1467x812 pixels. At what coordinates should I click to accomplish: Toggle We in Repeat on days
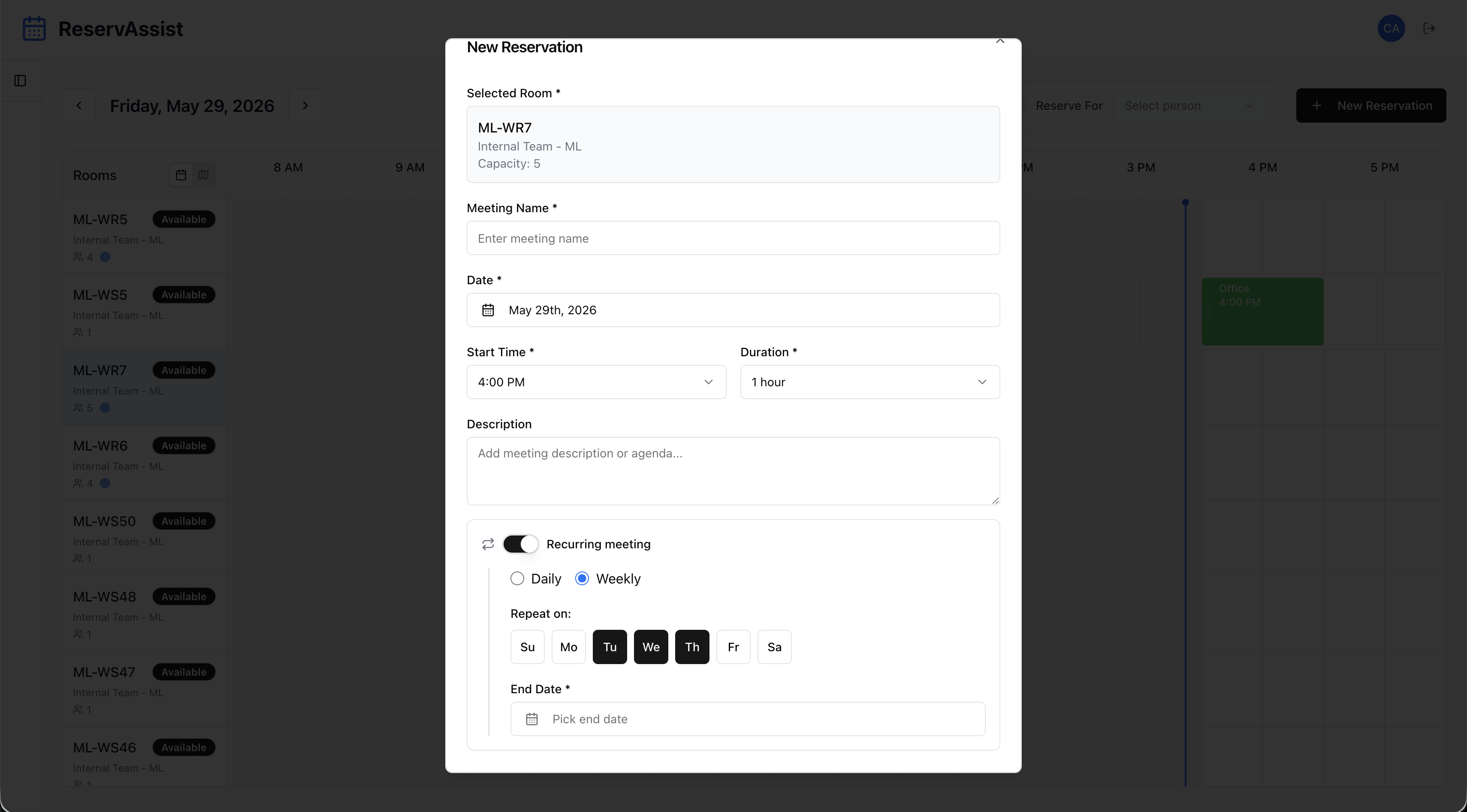[651, 647]
